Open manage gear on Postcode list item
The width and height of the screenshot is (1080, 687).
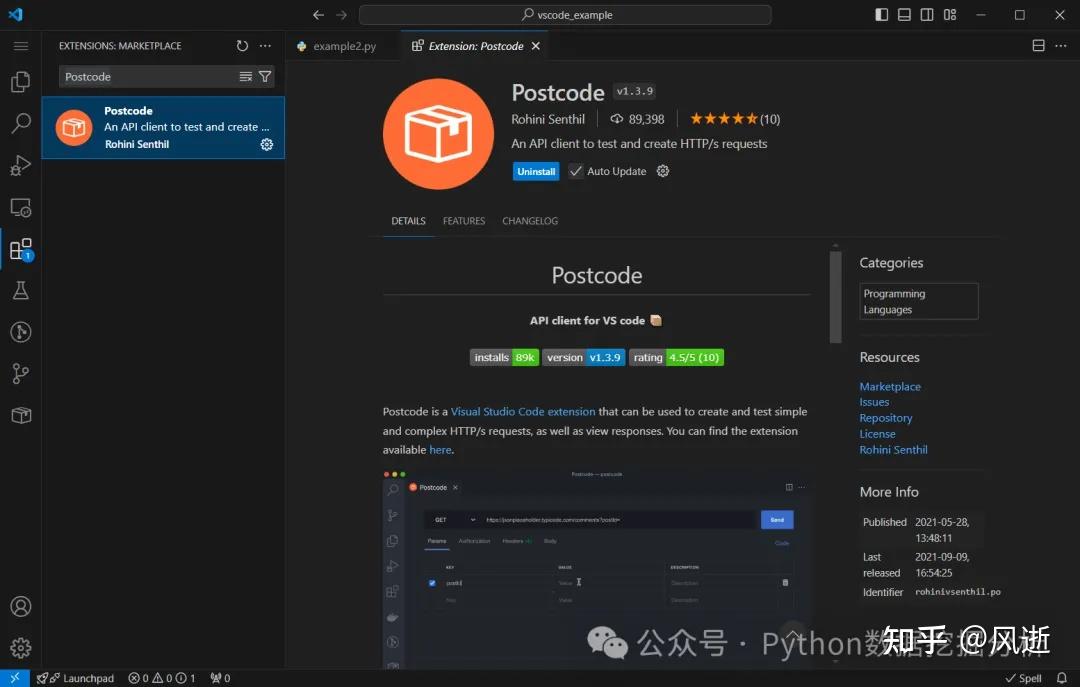267,144
